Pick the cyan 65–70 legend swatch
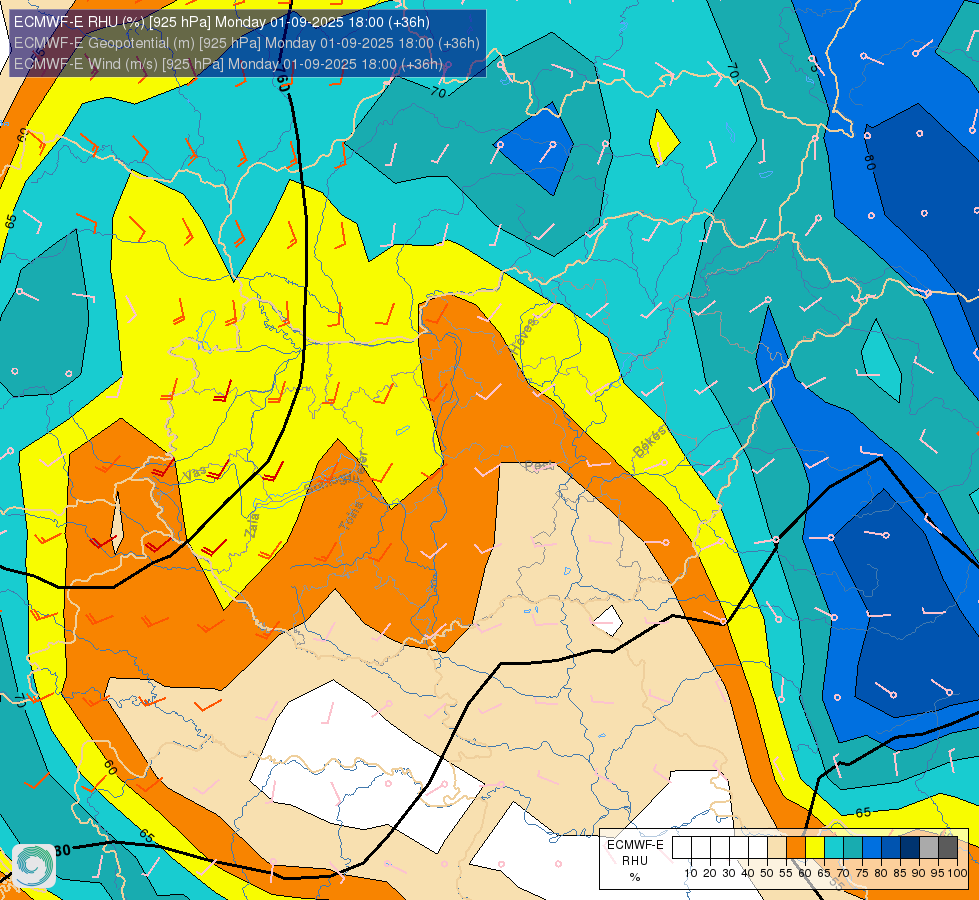 [x=834, y=848]
